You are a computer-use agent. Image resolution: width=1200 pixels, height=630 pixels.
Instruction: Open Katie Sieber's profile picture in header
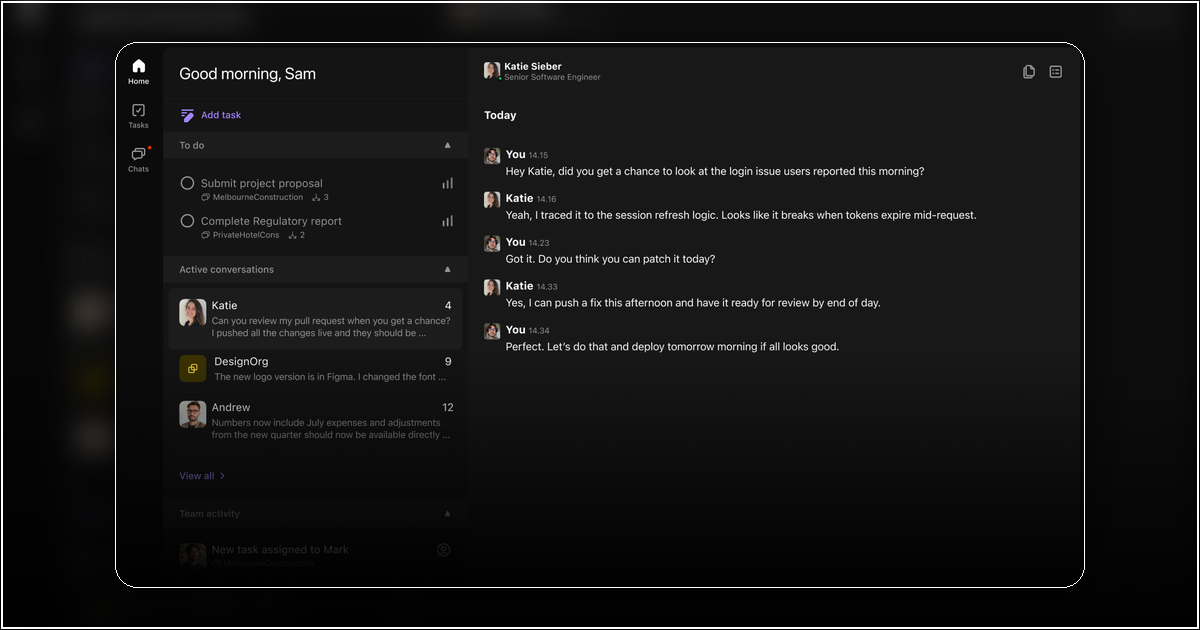pyautogui.click(x=492, y=70)
